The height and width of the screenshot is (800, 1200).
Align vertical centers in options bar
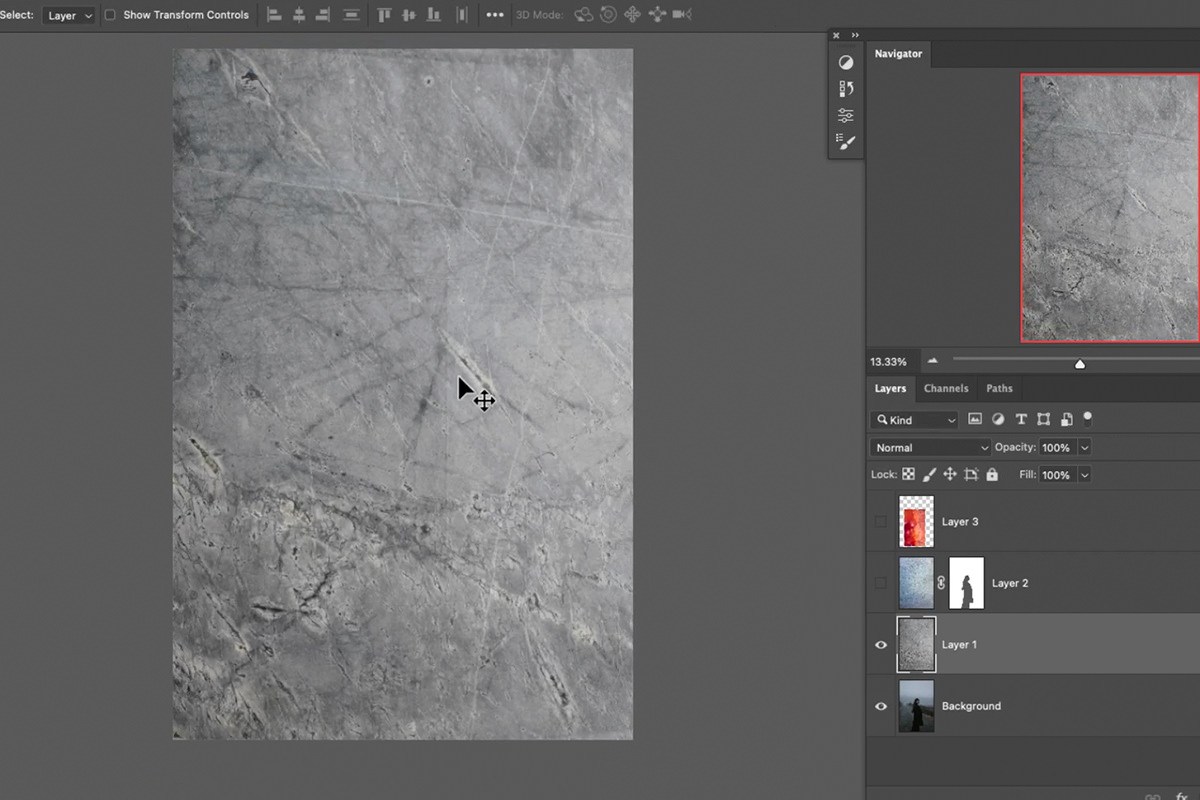pos(408,15)
